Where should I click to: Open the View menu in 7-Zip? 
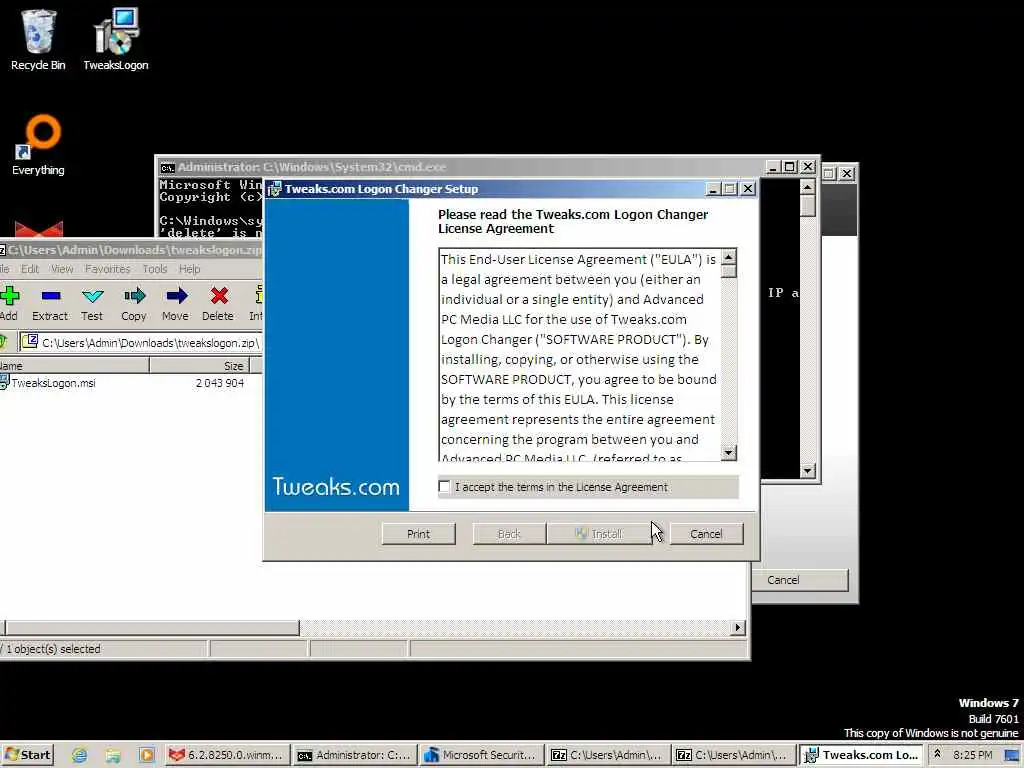click(62, 269)
